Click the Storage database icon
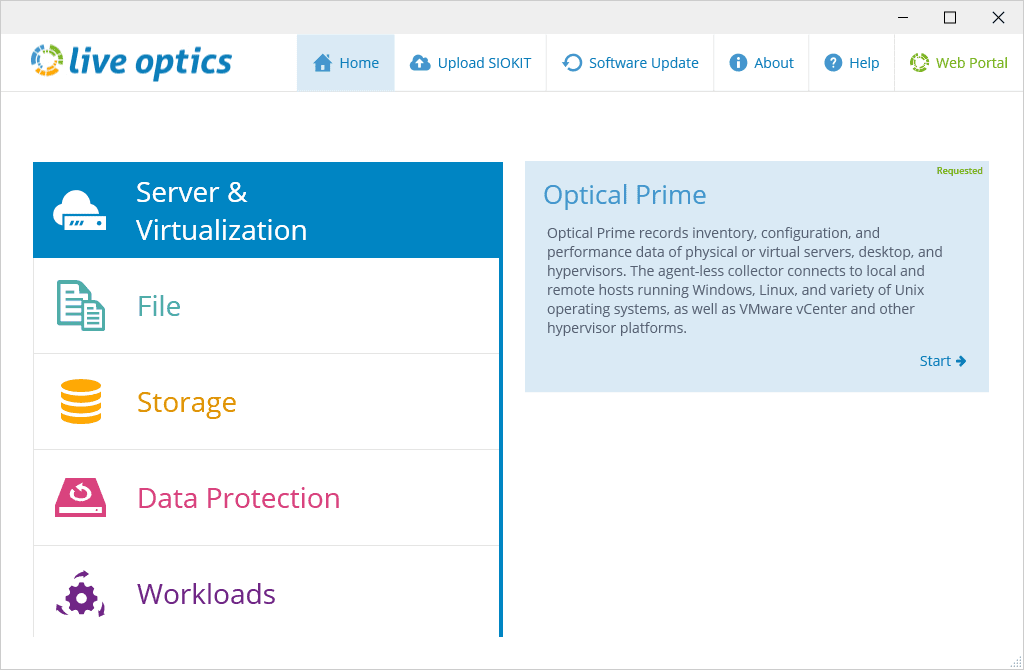The width and height of the screenshot is (1024, 670). click(80, 402)
